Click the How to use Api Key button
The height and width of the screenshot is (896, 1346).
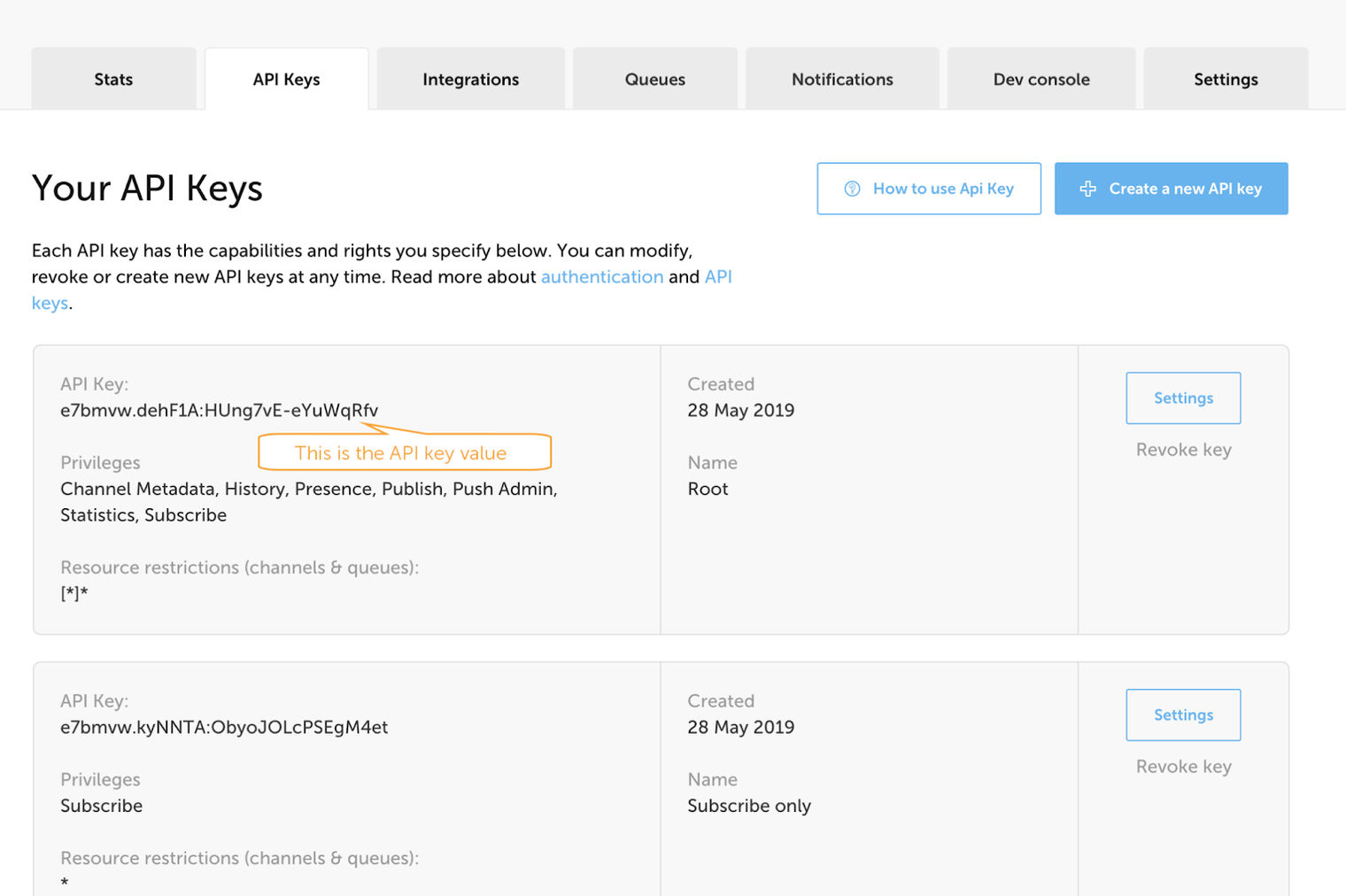click(x=928, y=188)
